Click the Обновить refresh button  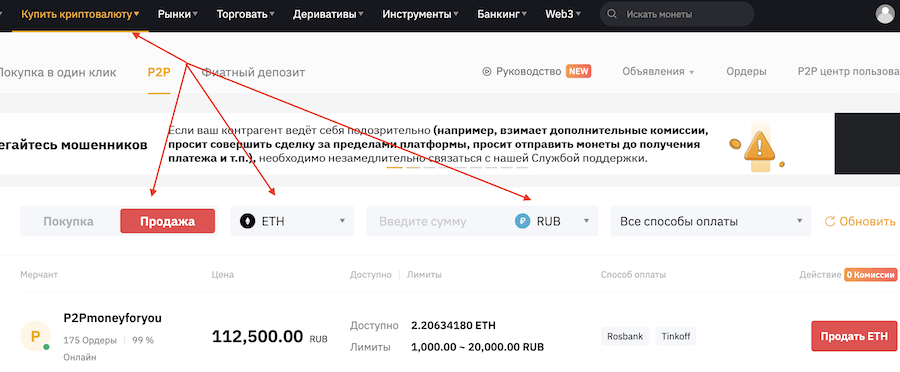point(860,221)
